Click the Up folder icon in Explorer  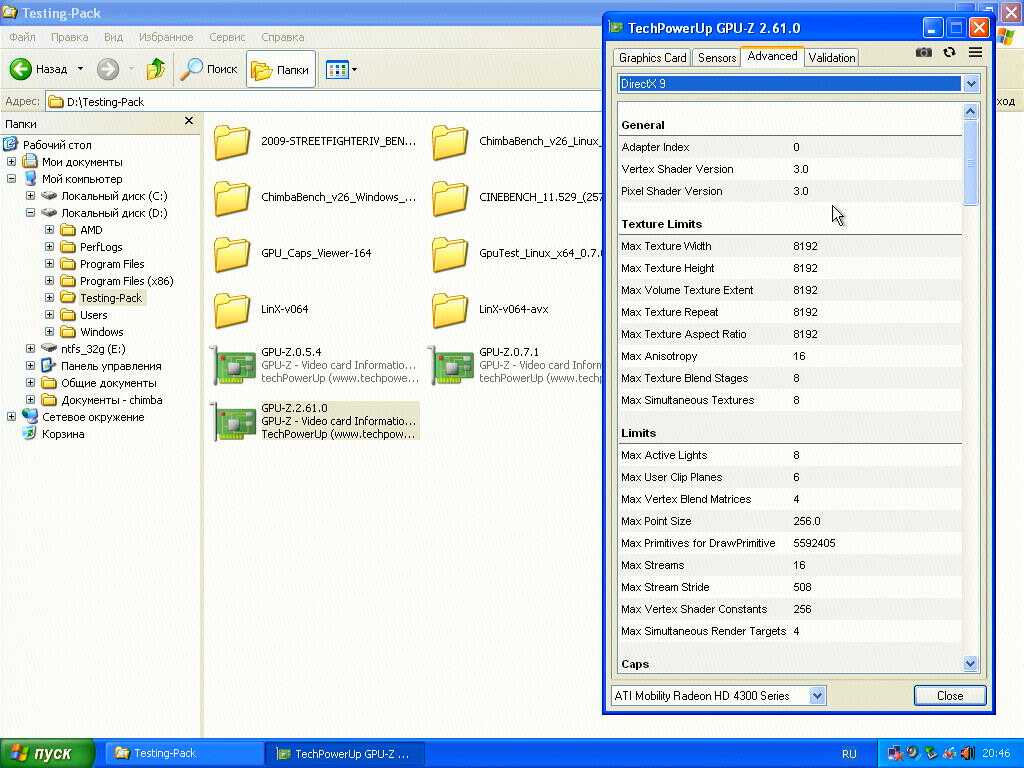click(x=155, y=69)
